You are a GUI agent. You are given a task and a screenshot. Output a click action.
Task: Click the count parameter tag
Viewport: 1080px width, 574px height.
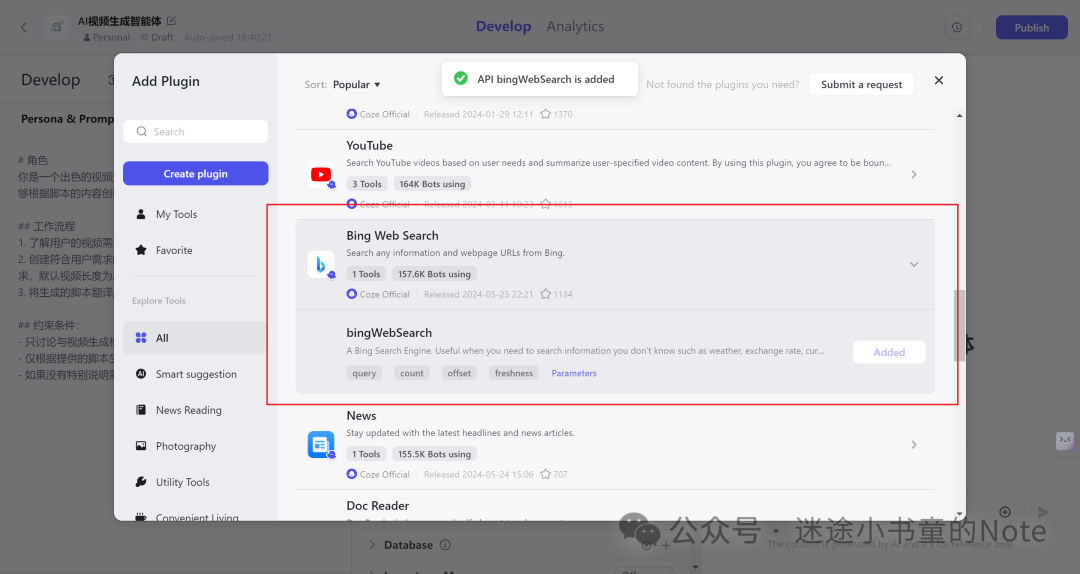point(412,373)
